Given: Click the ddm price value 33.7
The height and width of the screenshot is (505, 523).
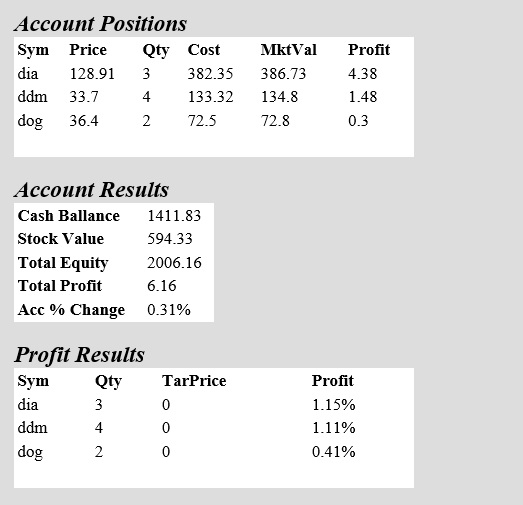Looking at the screenshot, I should coord(84,97).
